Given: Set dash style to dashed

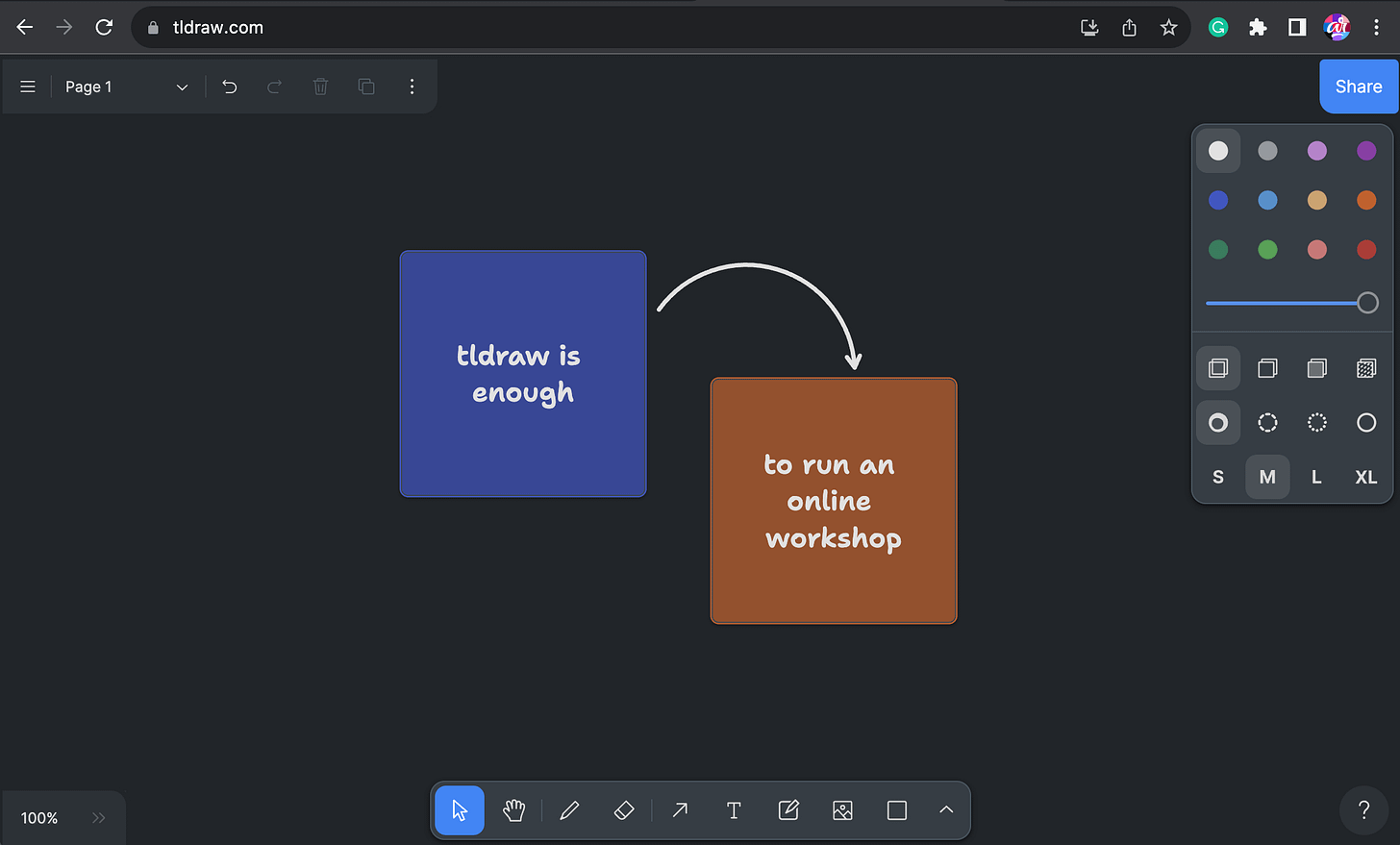Looking at the screenshot, I should (x=1267, y=423).
